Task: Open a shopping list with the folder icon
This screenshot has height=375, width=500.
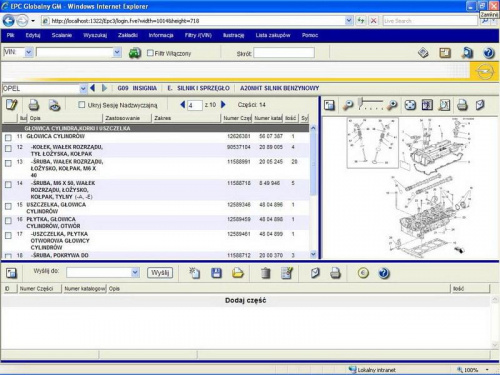Action: tap(238, 273)
